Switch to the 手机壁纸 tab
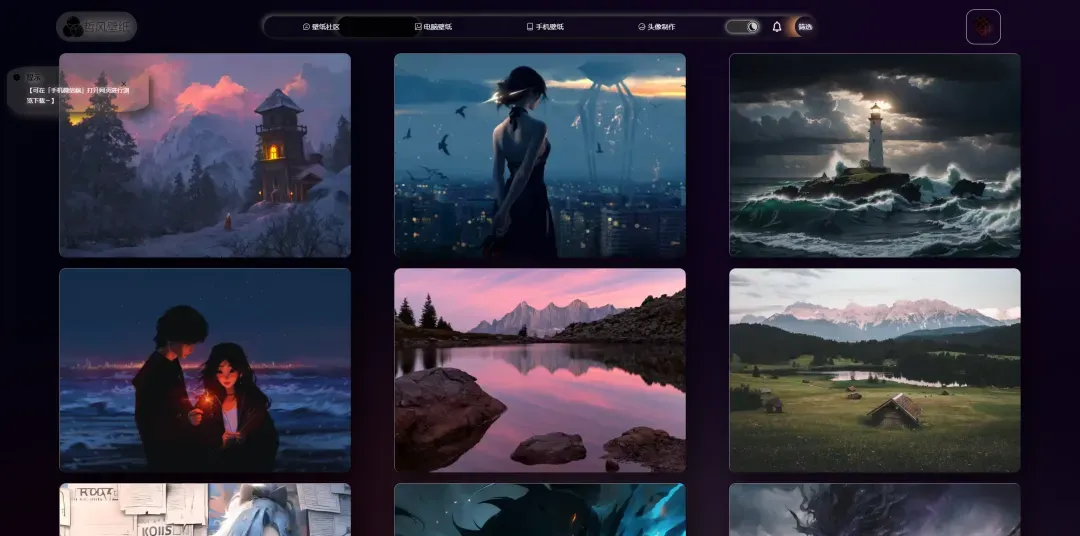Image resolution: width=1080 pixels, height=536 pixels. point(545,27)
